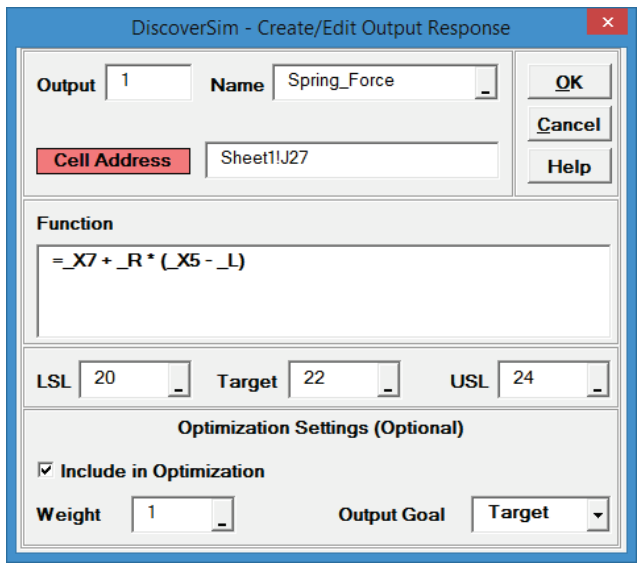Click the Target value field showing 22
Image resolution: width=643 pixels, height=571 pixels.
[x=333, y=380]
